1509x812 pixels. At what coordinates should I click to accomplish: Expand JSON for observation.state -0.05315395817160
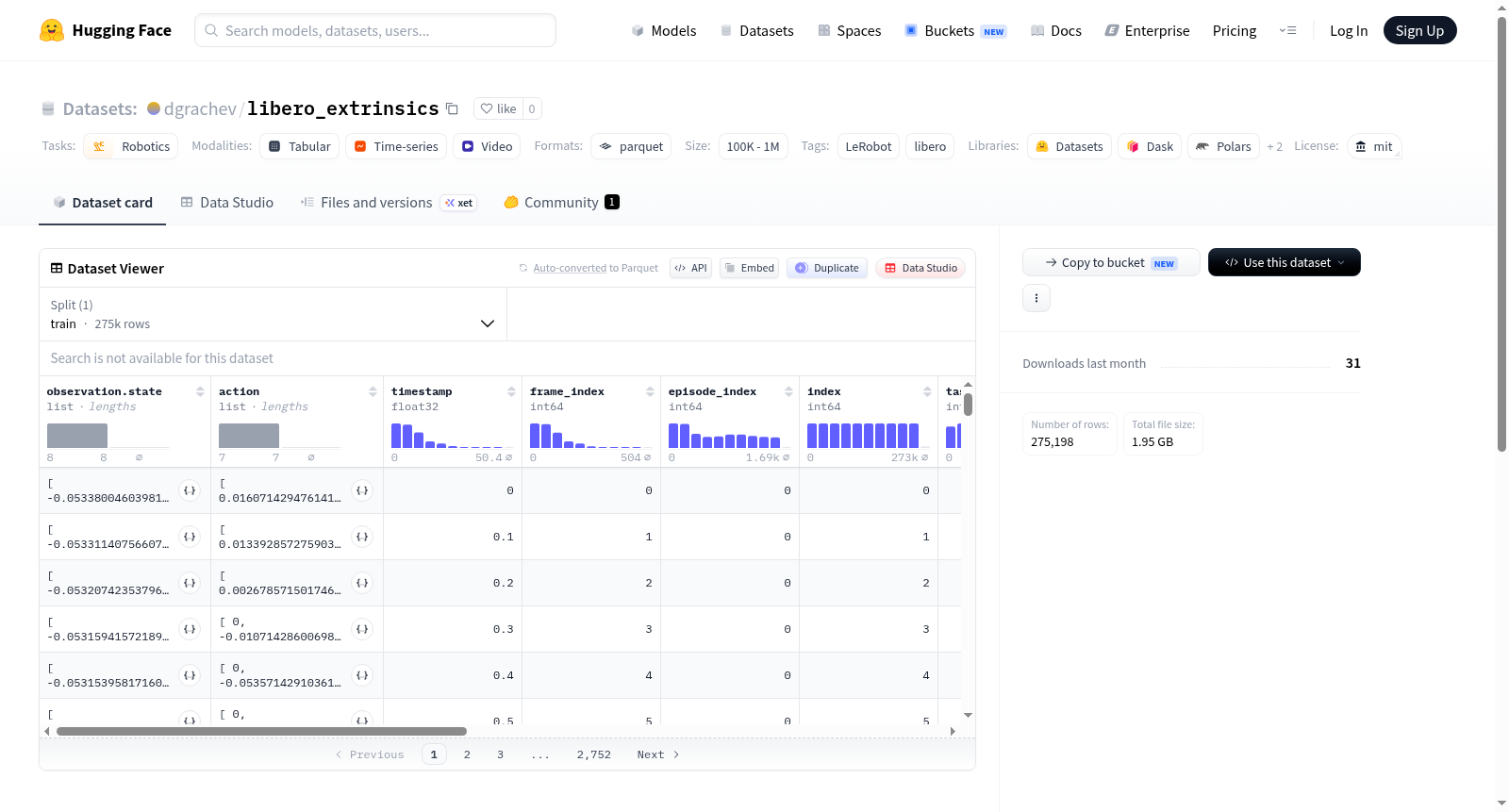point(190,675)
